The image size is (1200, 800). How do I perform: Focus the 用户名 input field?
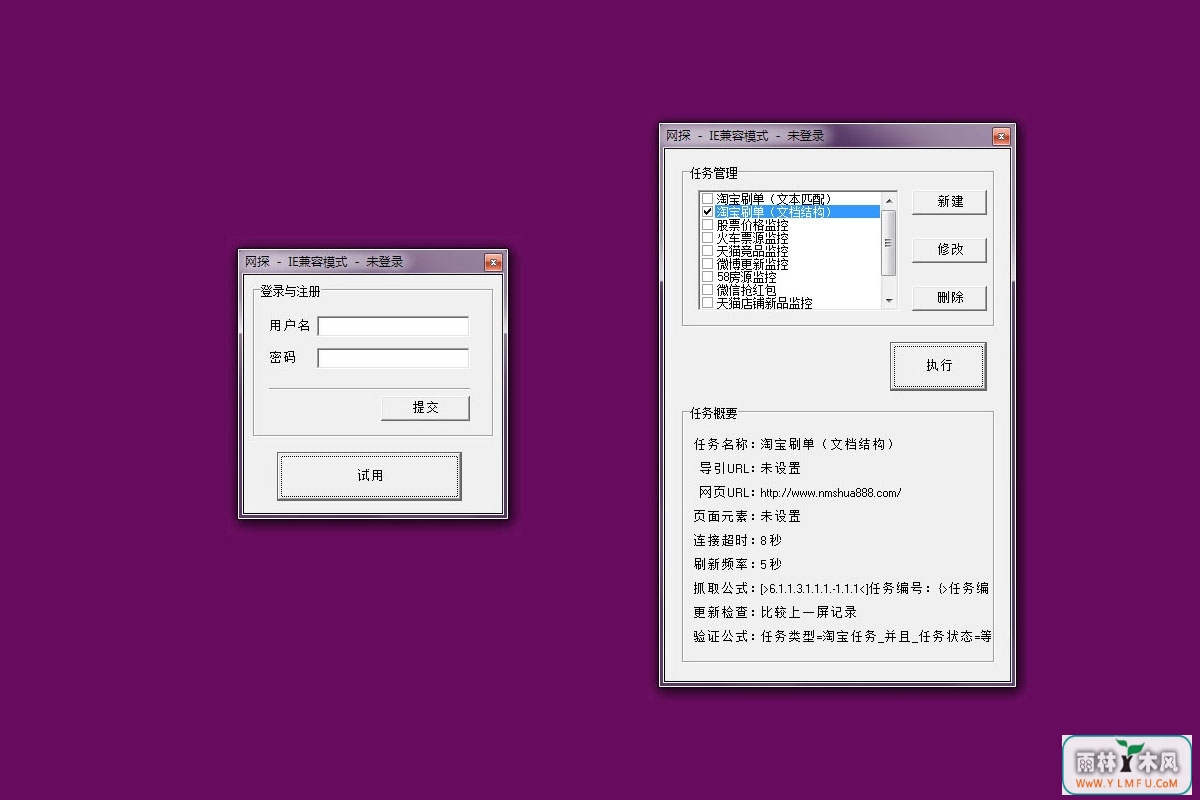(x=393, y=326)
